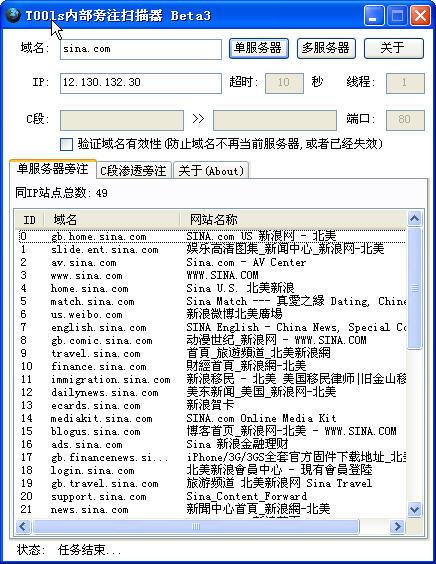Click the horizontal scrollbar left arrow
Image resolution: width=436 pixels, height=564 pixels.
click(x=23, y=527)
